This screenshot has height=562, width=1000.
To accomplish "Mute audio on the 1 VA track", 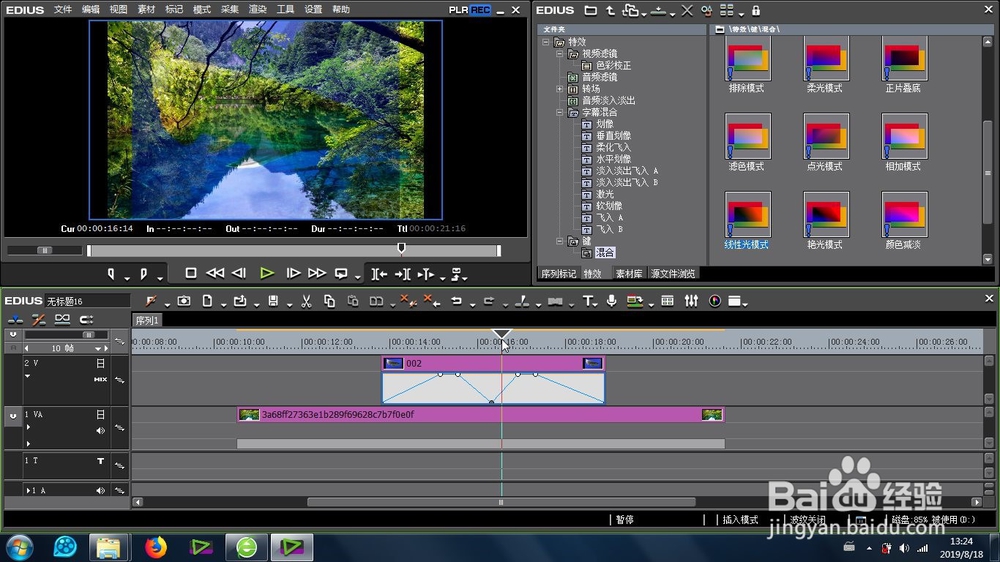I will [100, 431].
